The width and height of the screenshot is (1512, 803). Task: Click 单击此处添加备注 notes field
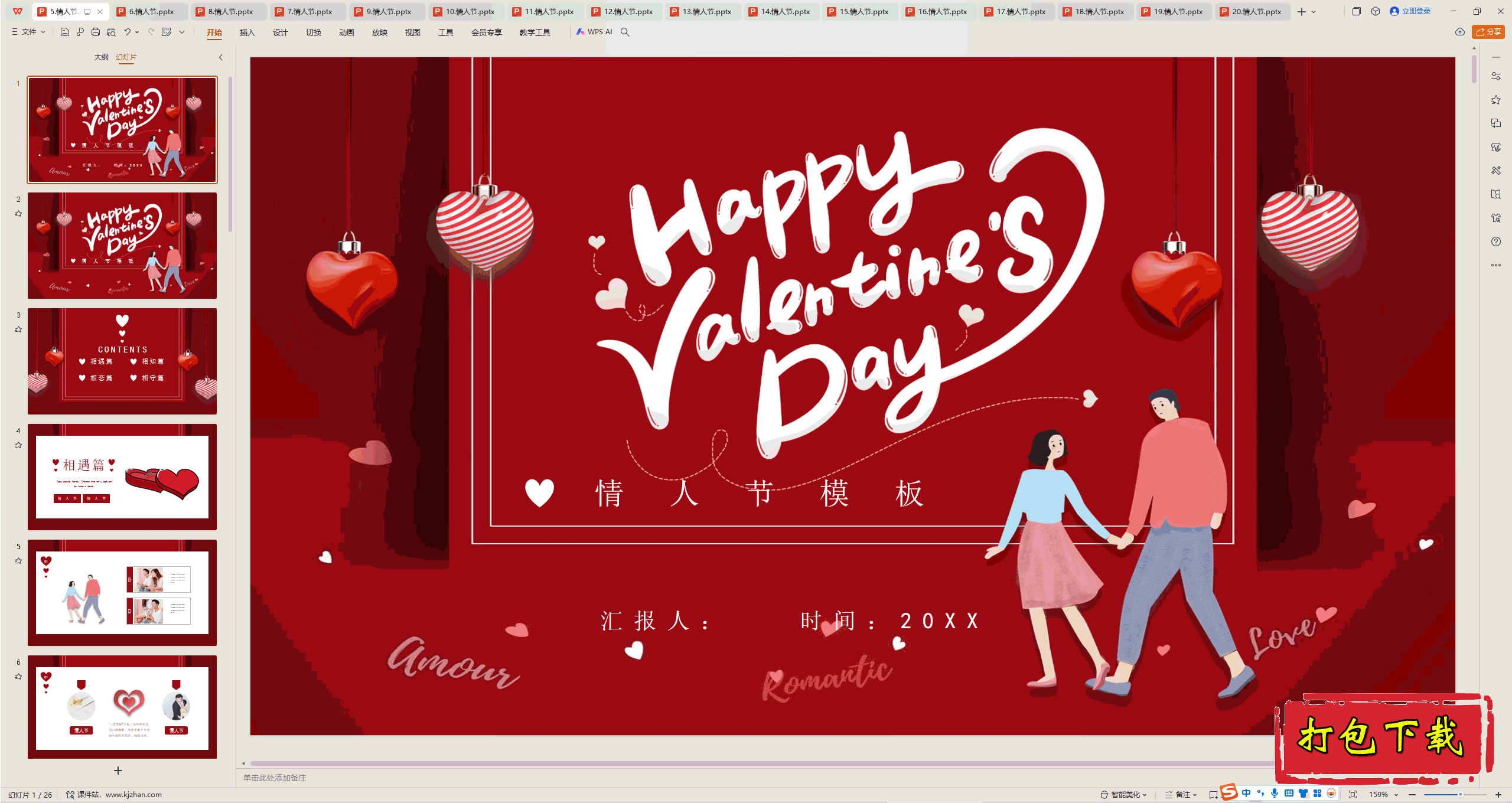tap(275, 778)
